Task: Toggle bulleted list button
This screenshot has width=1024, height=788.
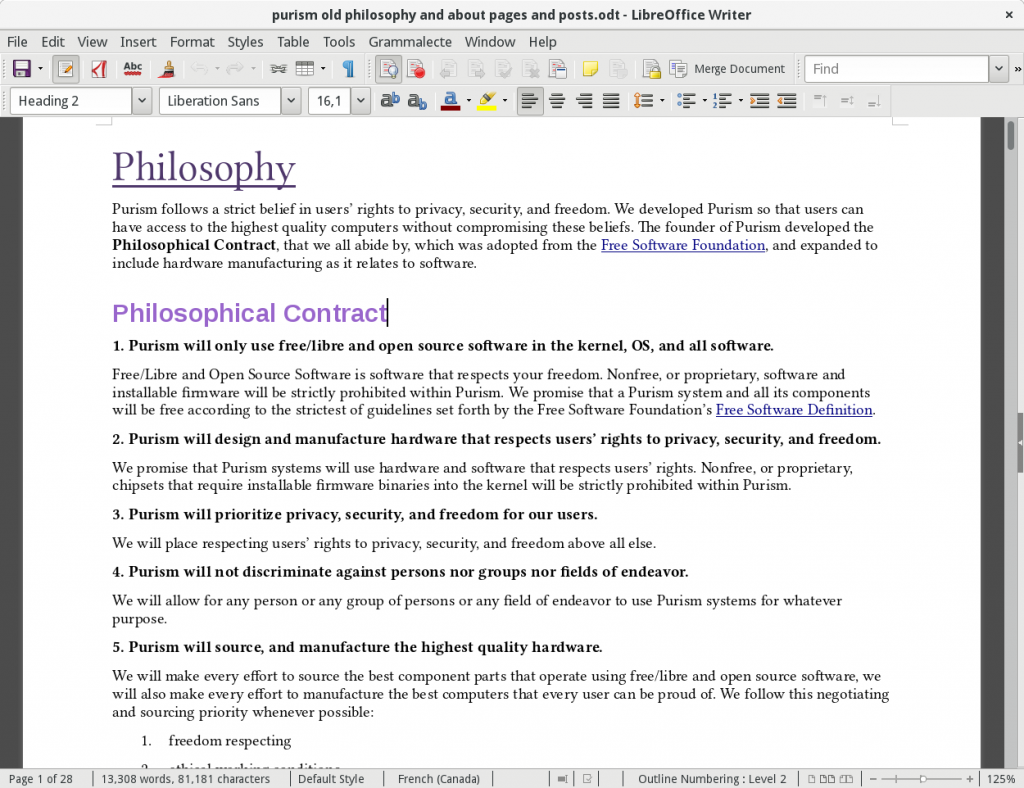Action: [686, 101]
